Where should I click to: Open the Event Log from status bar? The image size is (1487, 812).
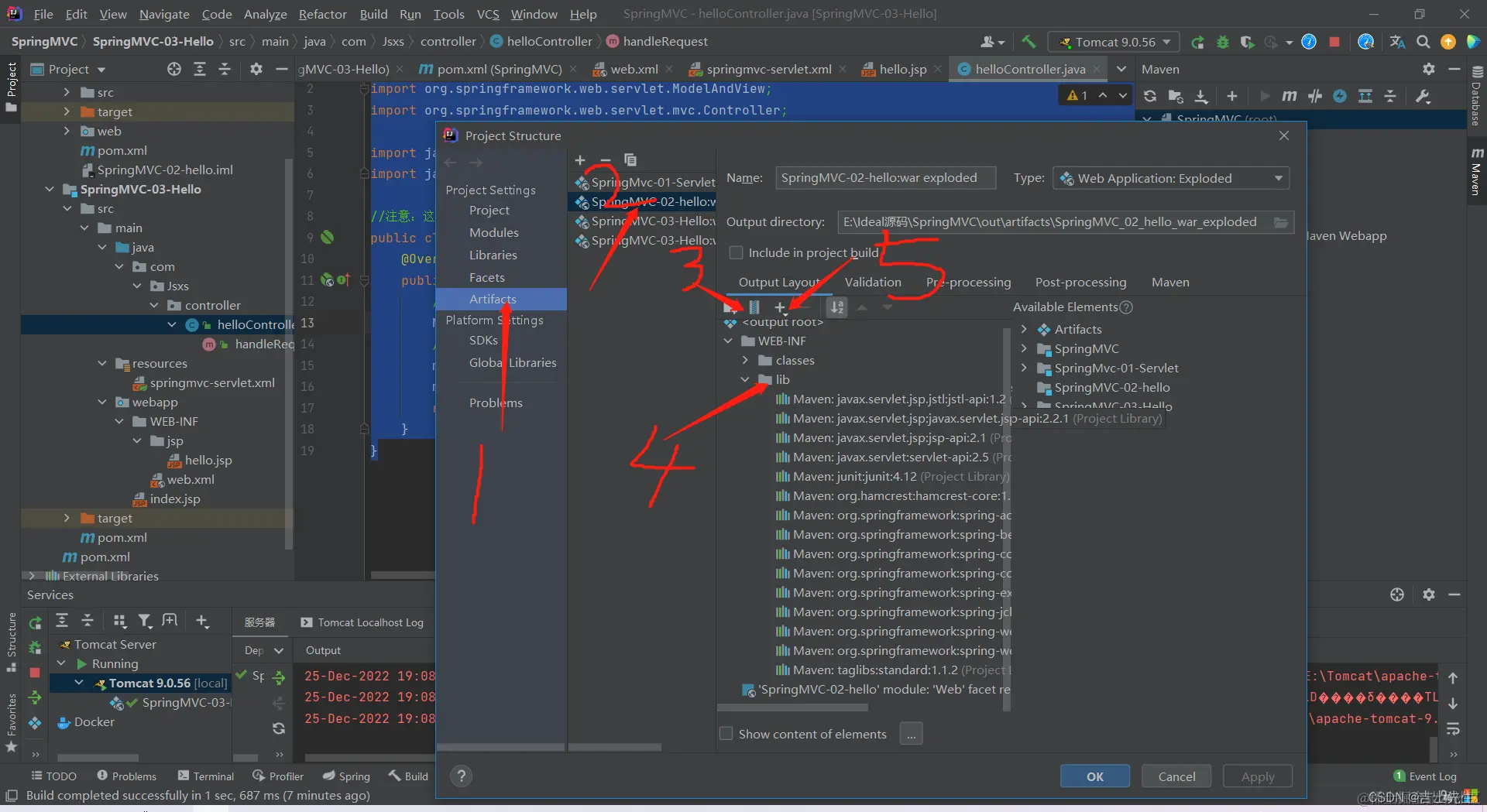tap(1425, 776)
